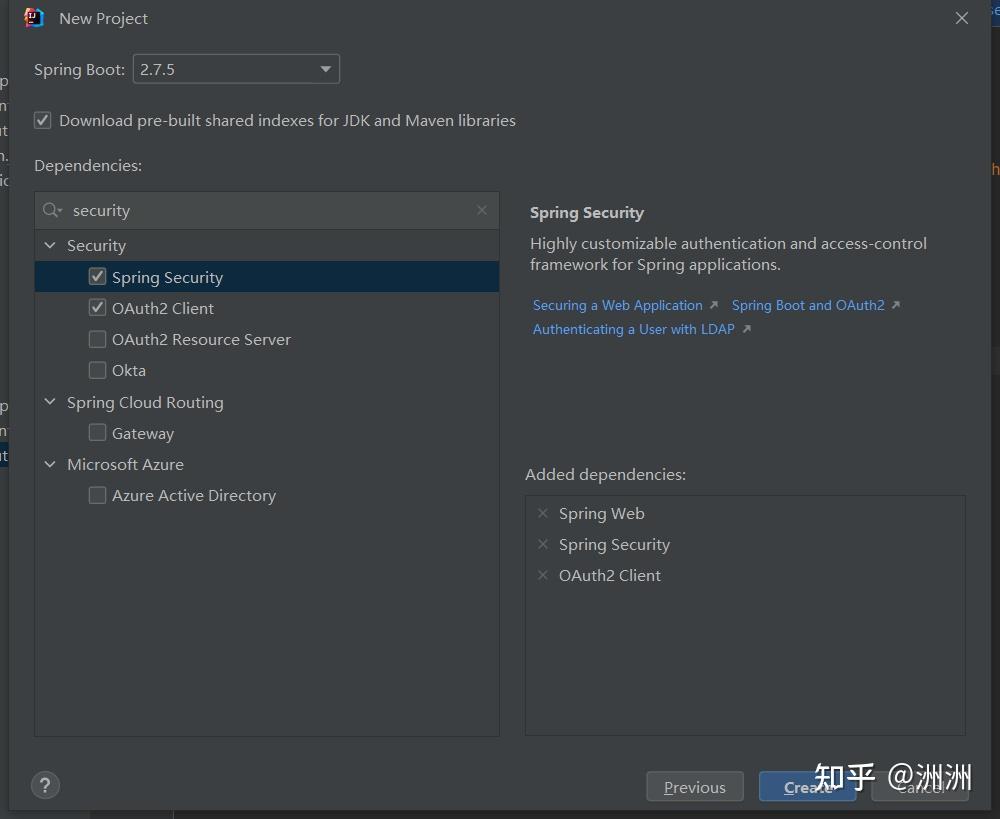Click the Previous button
The width and height of the screenshot is (1000, 819).
(695, 786)
